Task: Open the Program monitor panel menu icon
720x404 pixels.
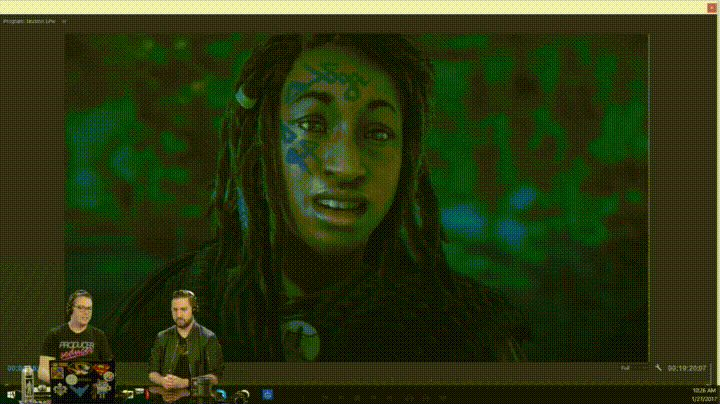Action: tap(64, 21)
